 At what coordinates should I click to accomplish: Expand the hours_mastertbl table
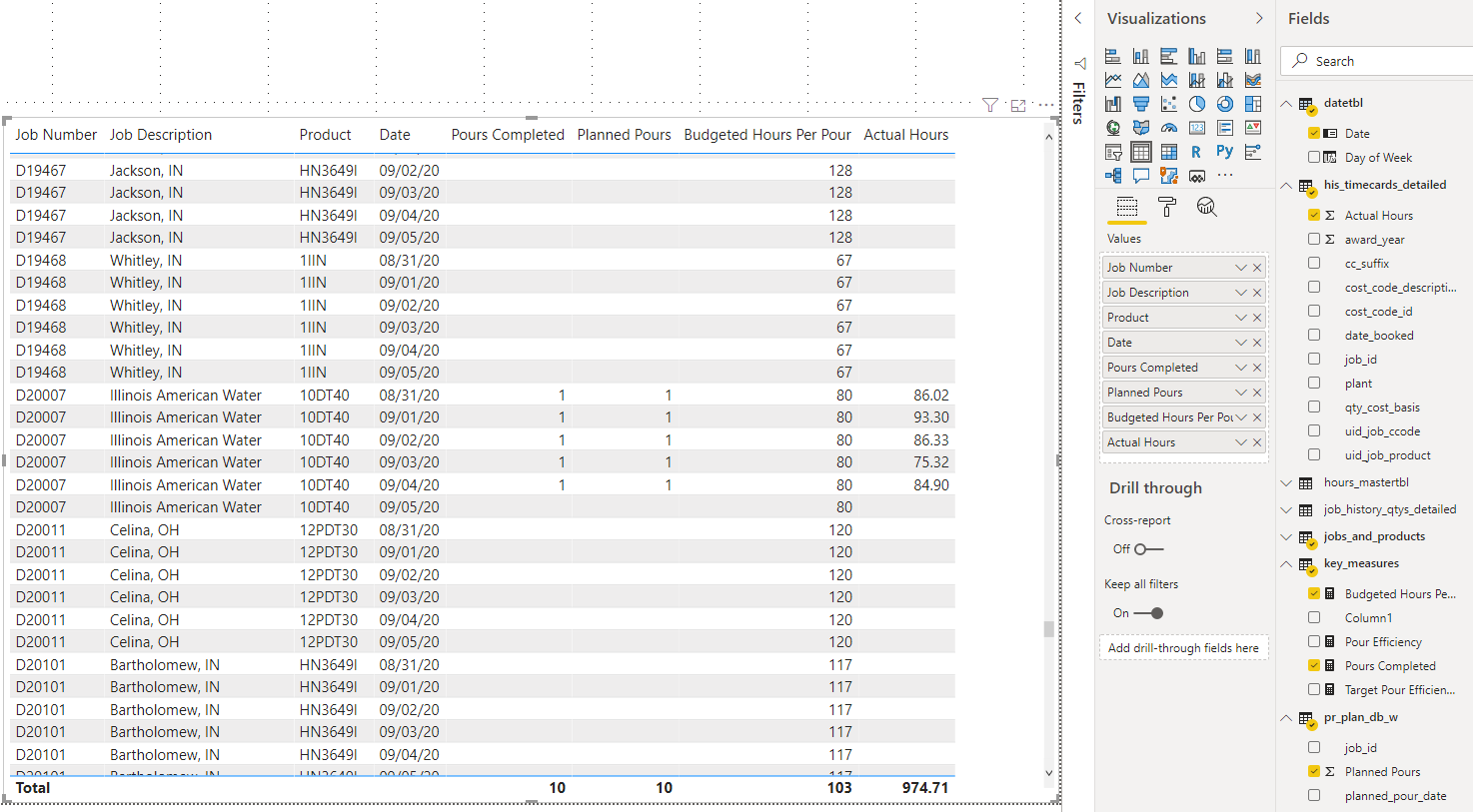pos(1286,482)
